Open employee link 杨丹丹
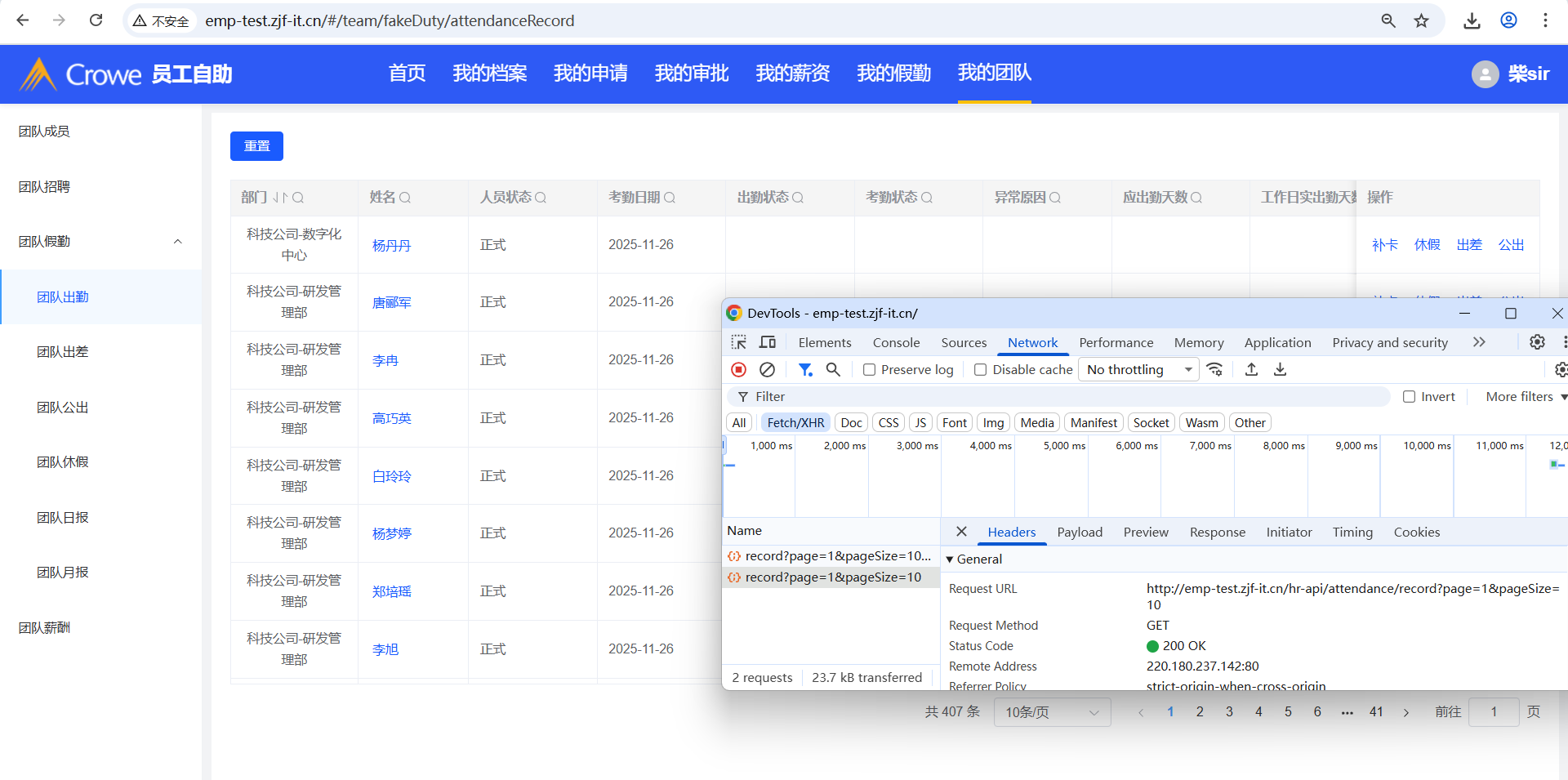This screenshot has width=1568, height=780. point(392,246)
